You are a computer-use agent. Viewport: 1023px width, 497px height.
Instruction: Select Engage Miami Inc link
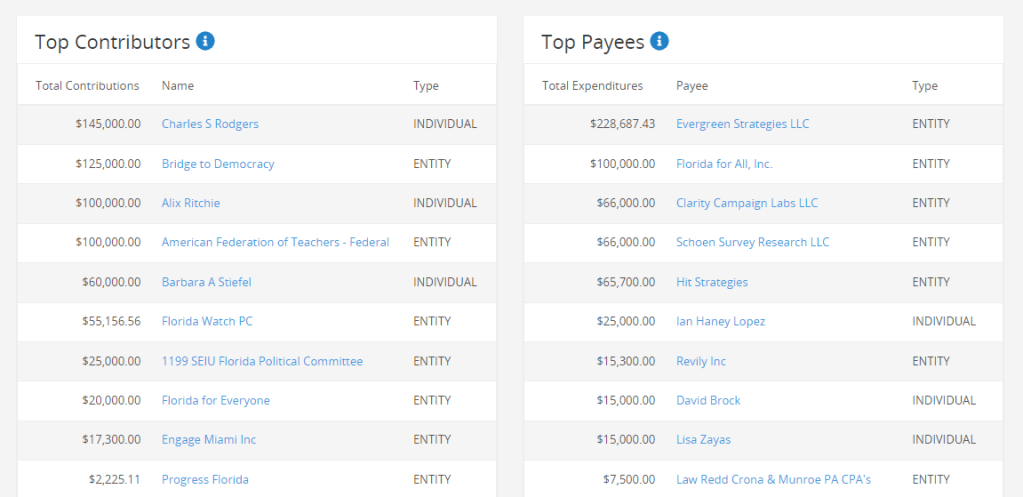[x=209, y=440]
